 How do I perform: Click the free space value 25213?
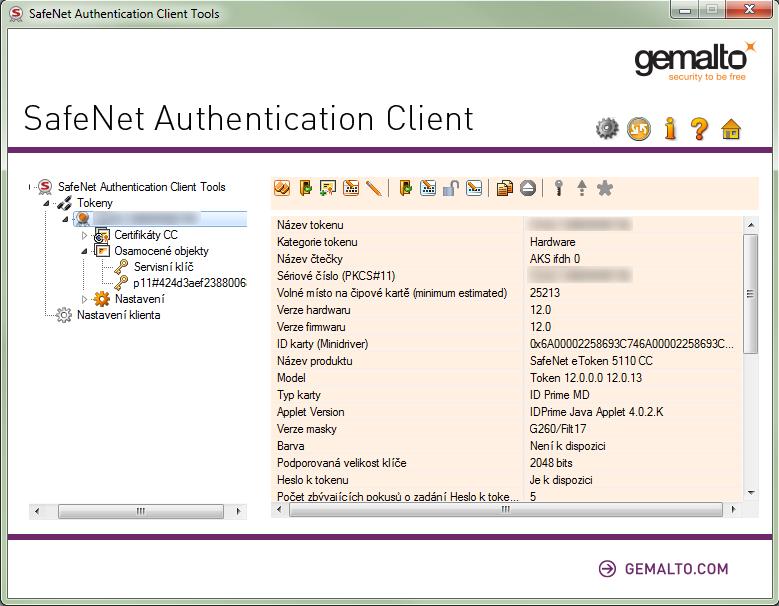click(545, 293)
